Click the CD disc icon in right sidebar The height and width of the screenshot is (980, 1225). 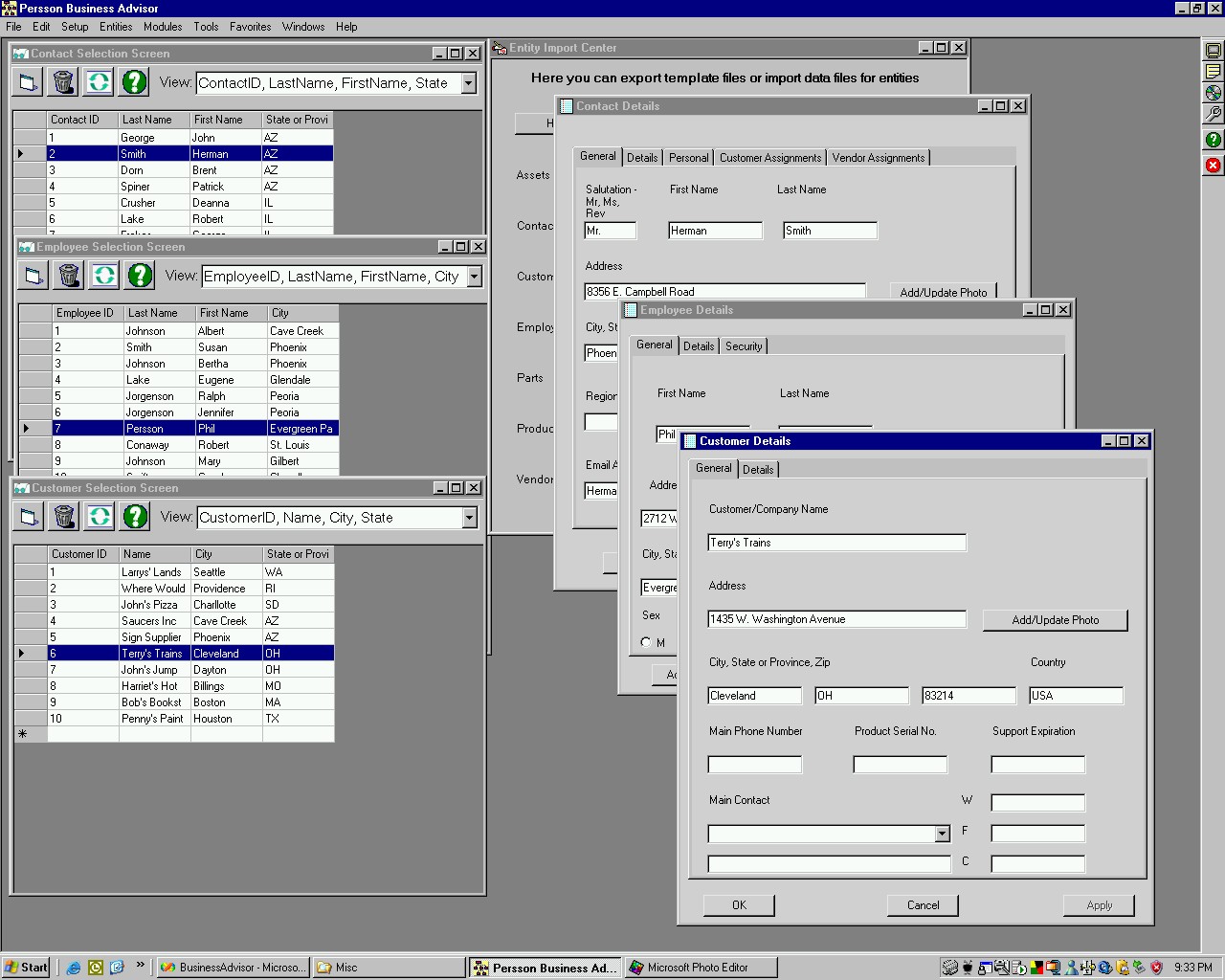(x=1213, y=93)
